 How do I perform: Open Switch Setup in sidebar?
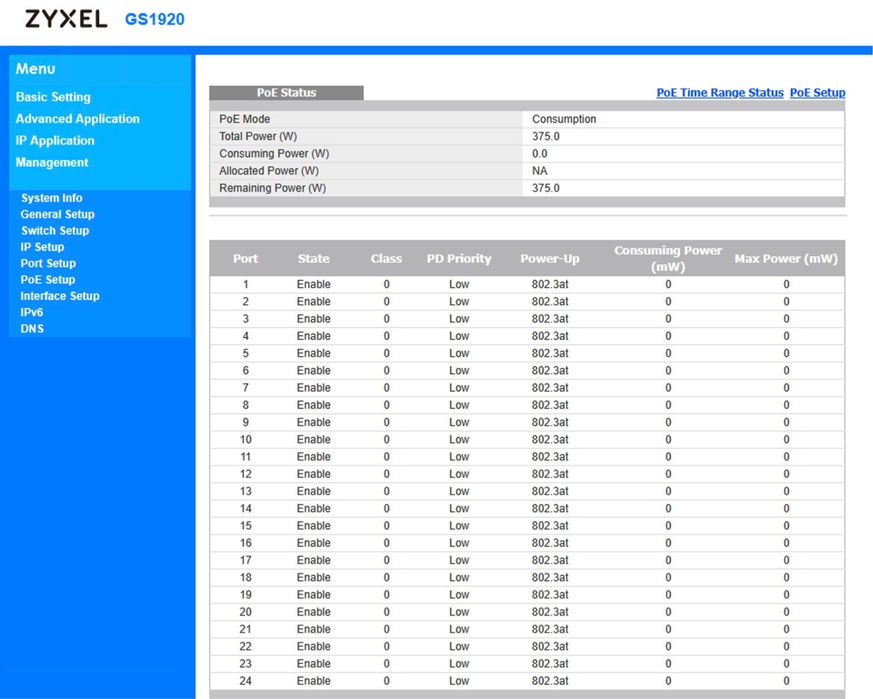coord(55,230)
